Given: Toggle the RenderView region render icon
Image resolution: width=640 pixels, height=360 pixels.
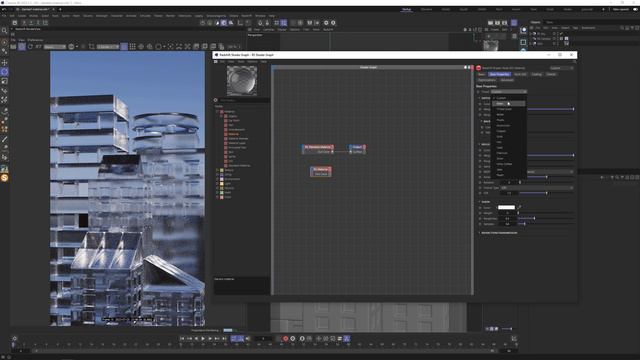Looking at the screenshot, I should [92, 47].
